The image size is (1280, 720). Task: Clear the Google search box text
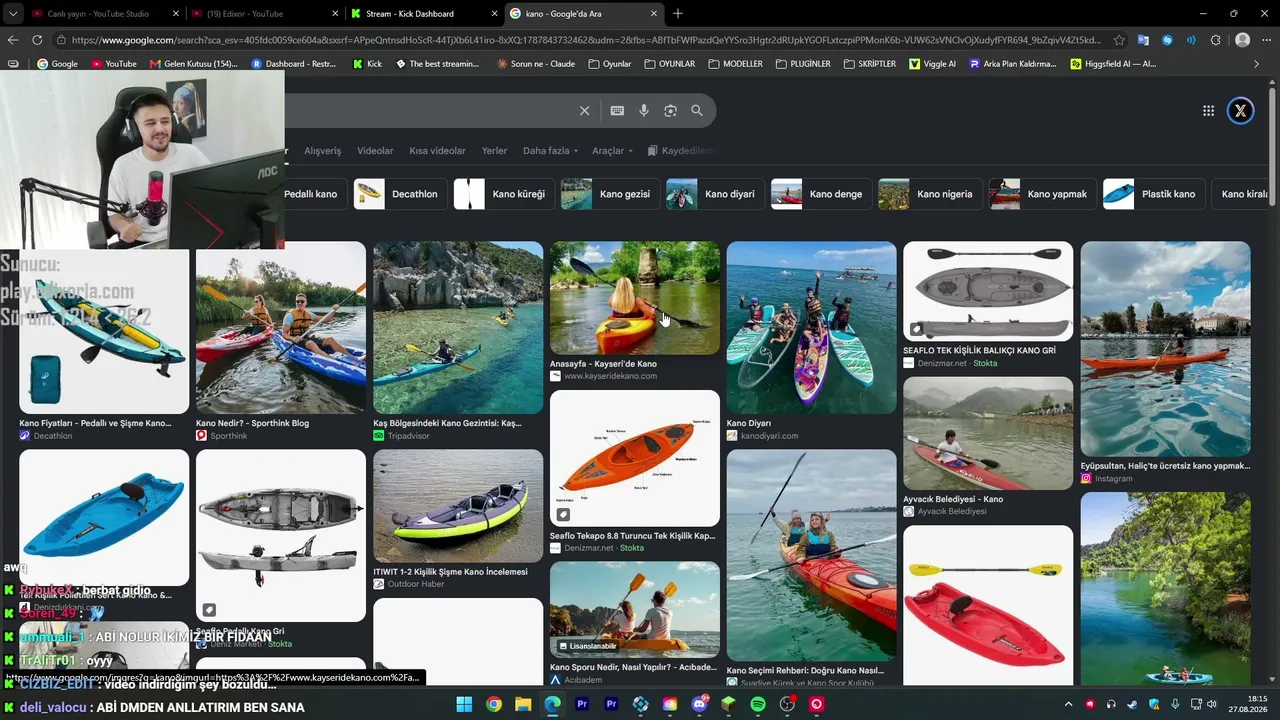pyautogui.click(x=584, y=111)
